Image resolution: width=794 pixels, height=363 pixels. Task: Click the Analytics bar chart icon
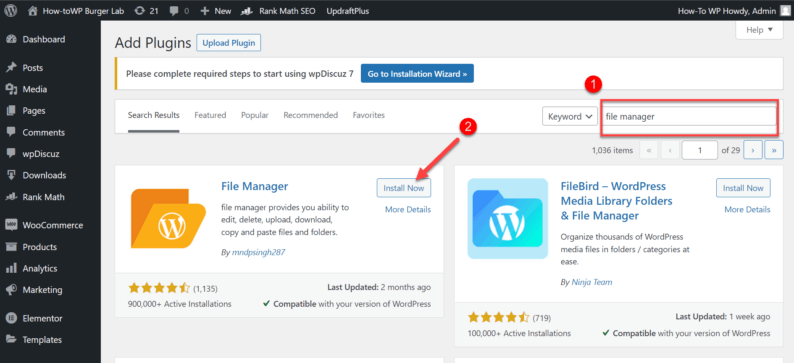tap(11, 268)
